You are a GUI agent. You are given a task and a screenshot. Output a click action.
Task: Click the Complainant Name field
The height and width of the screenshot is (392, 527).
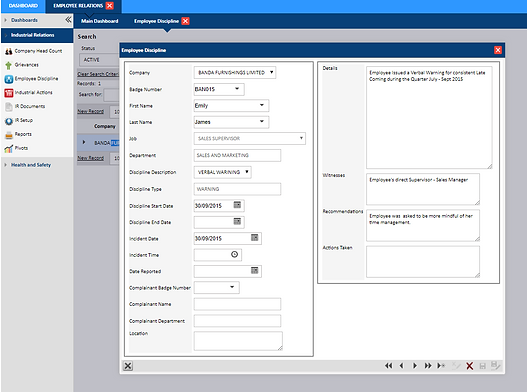click(x=237, y=304)
